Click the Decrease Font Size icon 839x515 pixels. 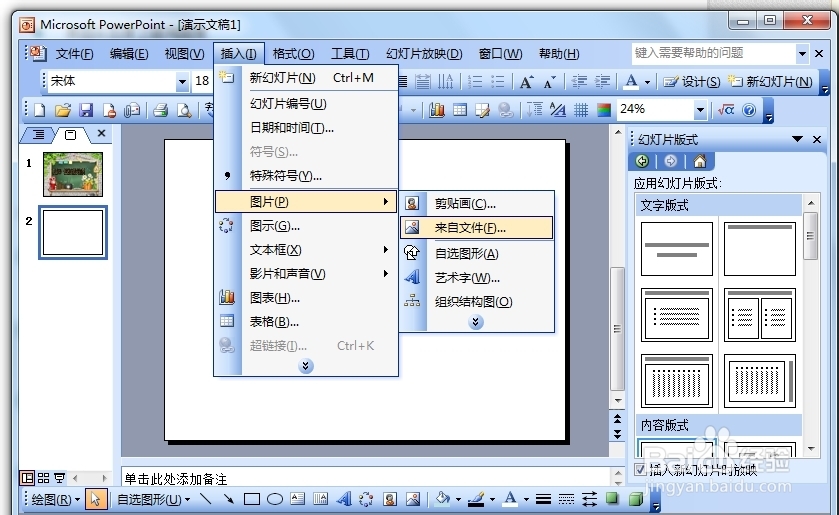click(550, 82)
